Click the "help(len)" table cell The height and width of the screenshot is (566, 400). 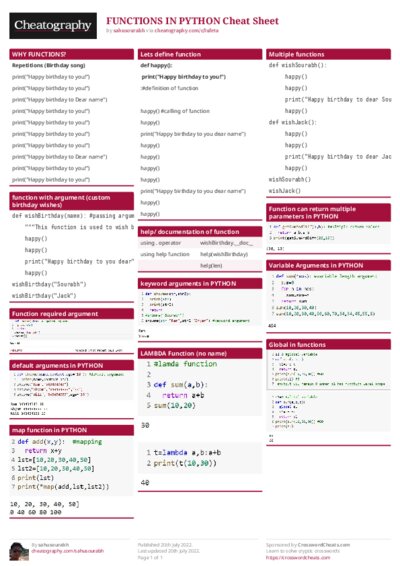pos(211,266)
